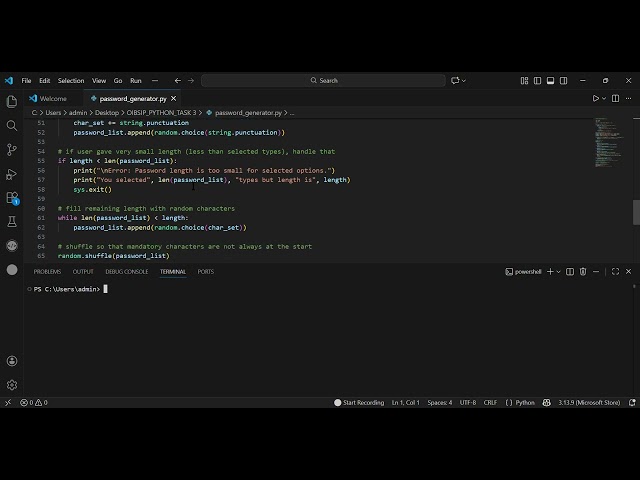Split the terminal pane
The image size is (640, 480).
click(570, 271)
